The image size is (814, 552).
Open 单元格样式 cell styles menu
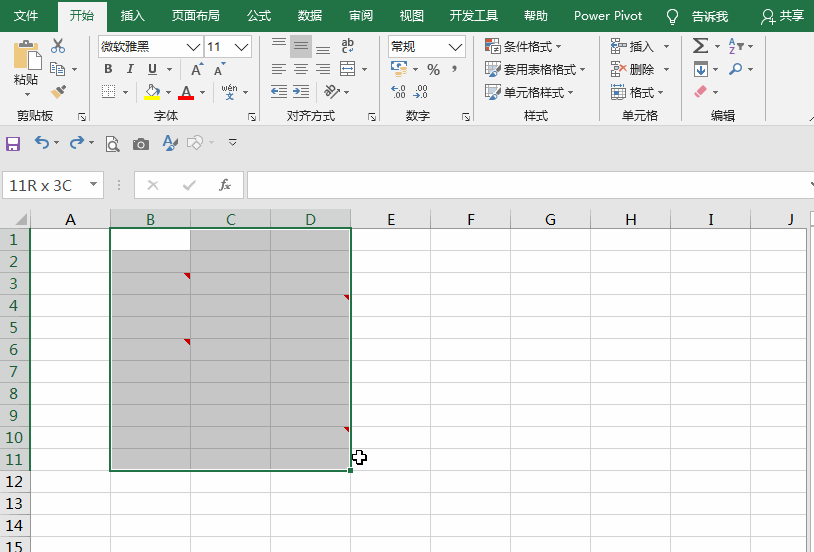[x=529, y=92]
